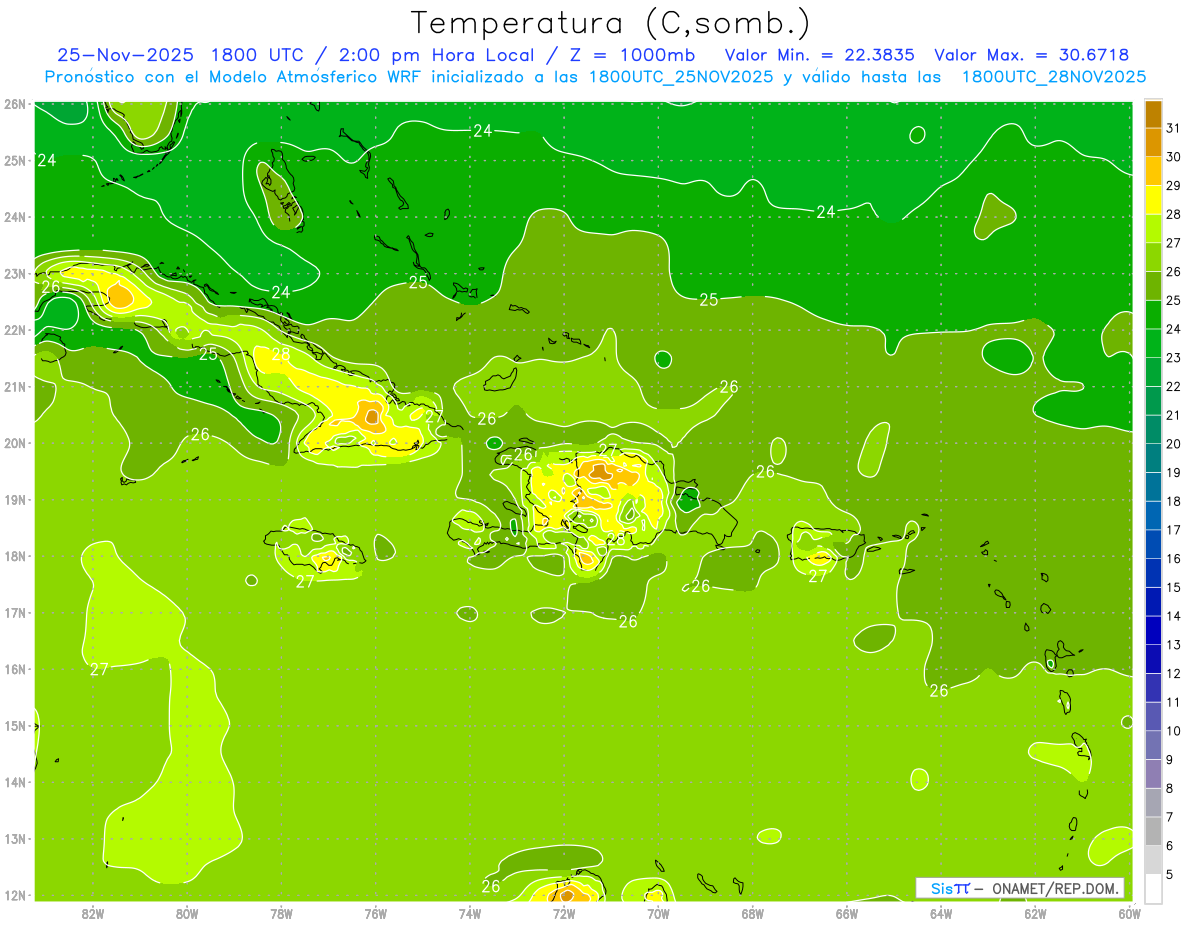Image resolution: width=1200 pixels, height=927 pixels.
Task: Click the "78W" longitude label
Action: (x=281, y=912)
